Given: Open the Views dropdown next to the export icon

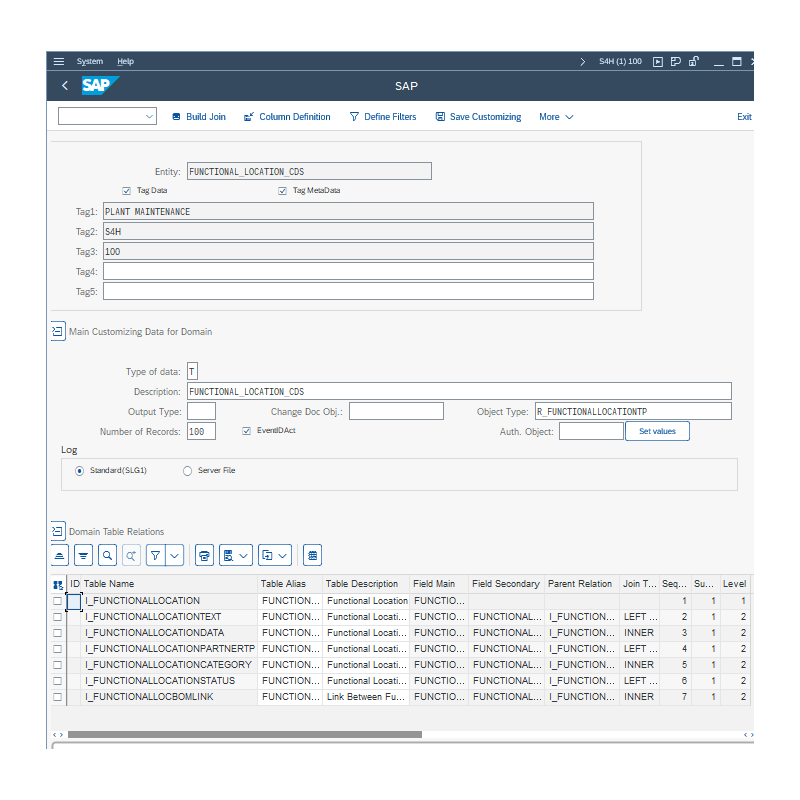Looking at the screenshot, I should tap(243, 554).
